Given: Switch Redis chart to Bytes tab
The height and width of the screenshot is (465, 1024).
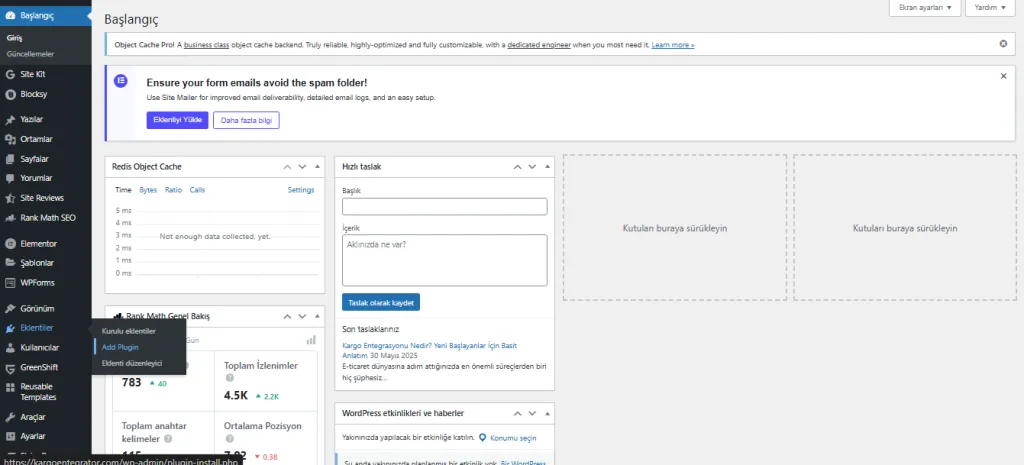Looking at the screenshot, I should point(148,190).
